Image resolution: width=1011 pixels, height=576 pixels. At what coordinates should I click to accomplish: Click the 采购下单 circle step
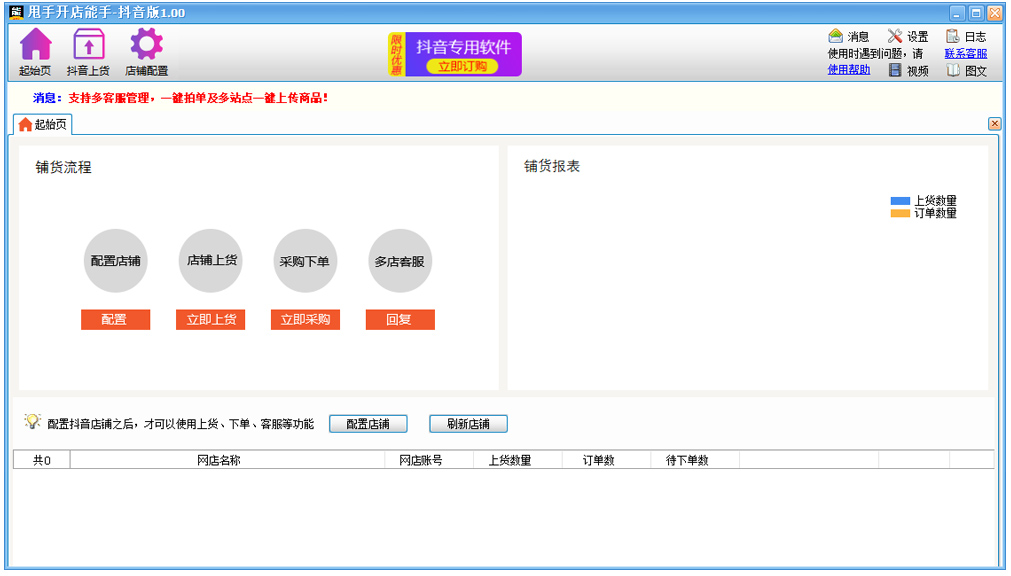(305, 261)
